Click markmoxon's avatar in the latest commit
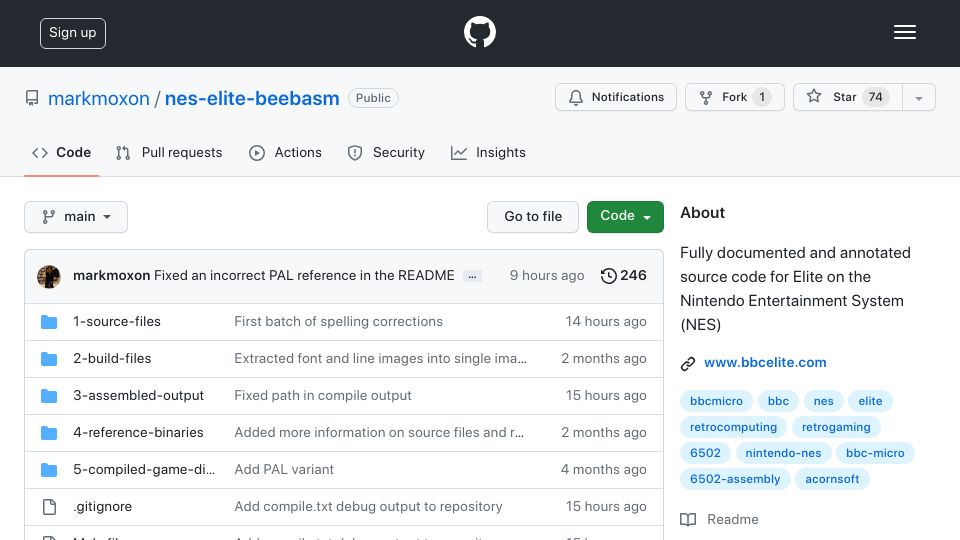This screenshot has width=960, height=540. pos(49,276)
